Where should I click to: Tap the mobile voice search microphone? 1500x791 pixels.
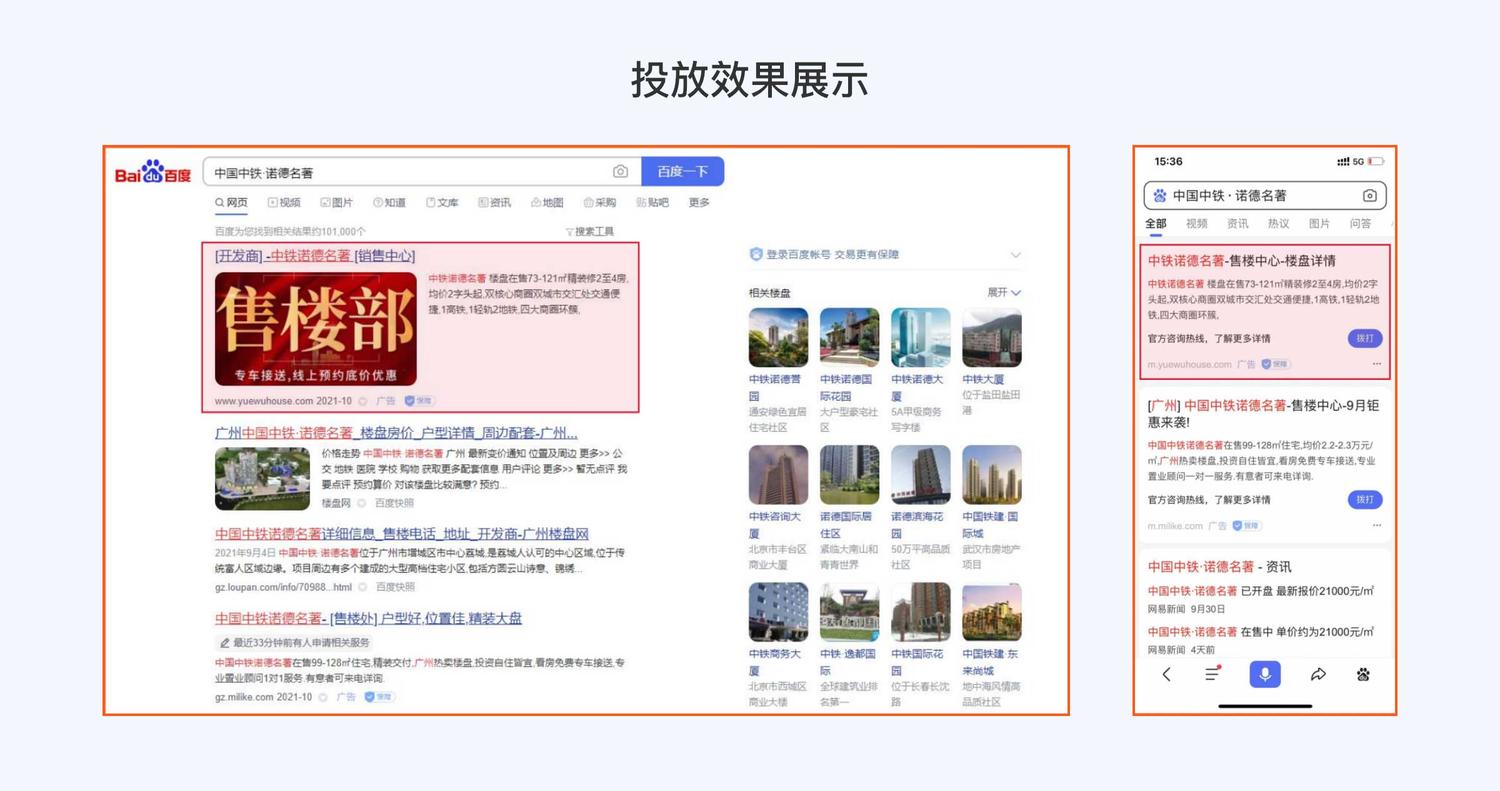tap(1265, 674)
